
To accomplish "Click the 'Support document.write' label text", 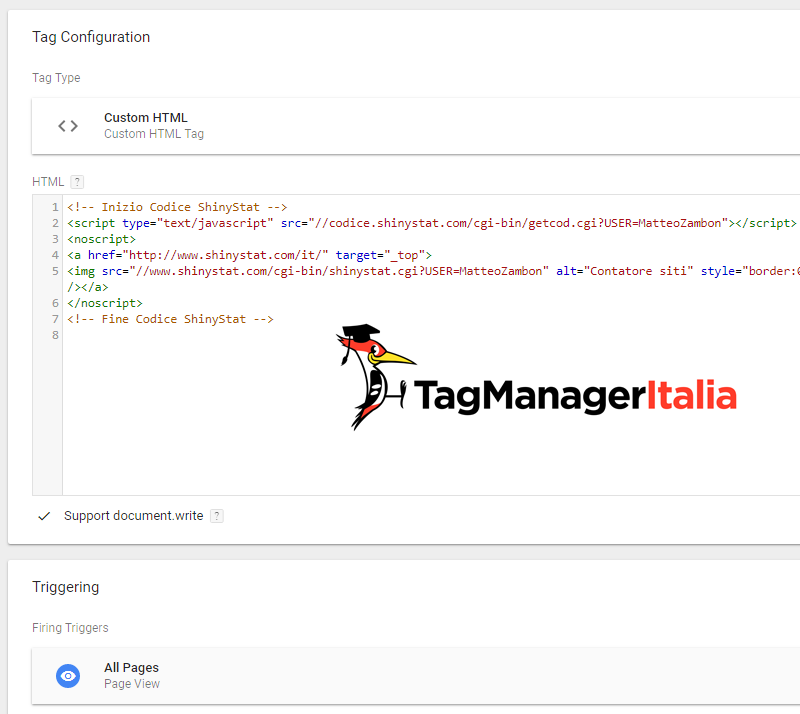I will [x=134, y=516].
